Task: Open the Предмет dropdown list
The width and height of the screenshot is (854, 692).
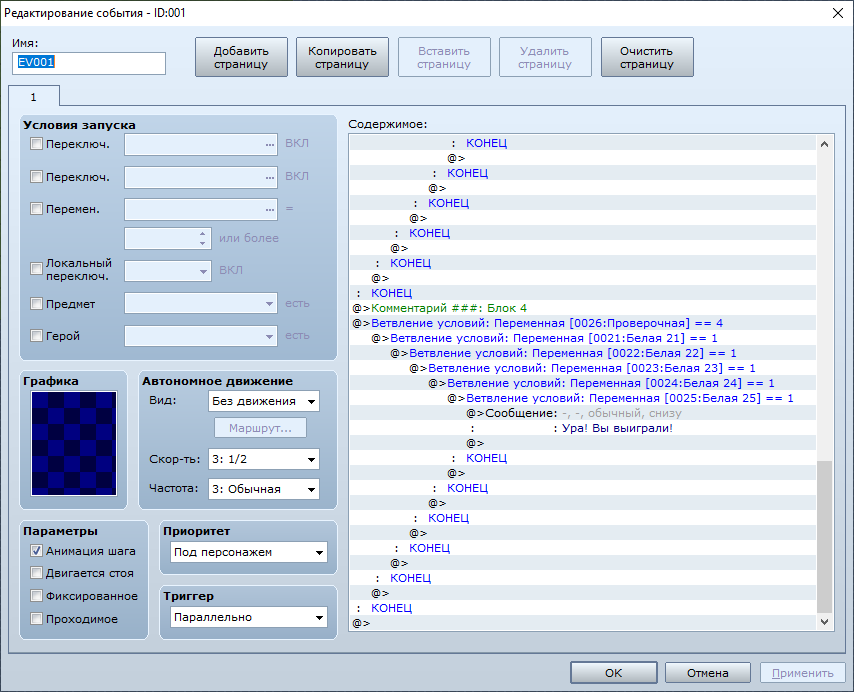Action: (x=201, y=303)
